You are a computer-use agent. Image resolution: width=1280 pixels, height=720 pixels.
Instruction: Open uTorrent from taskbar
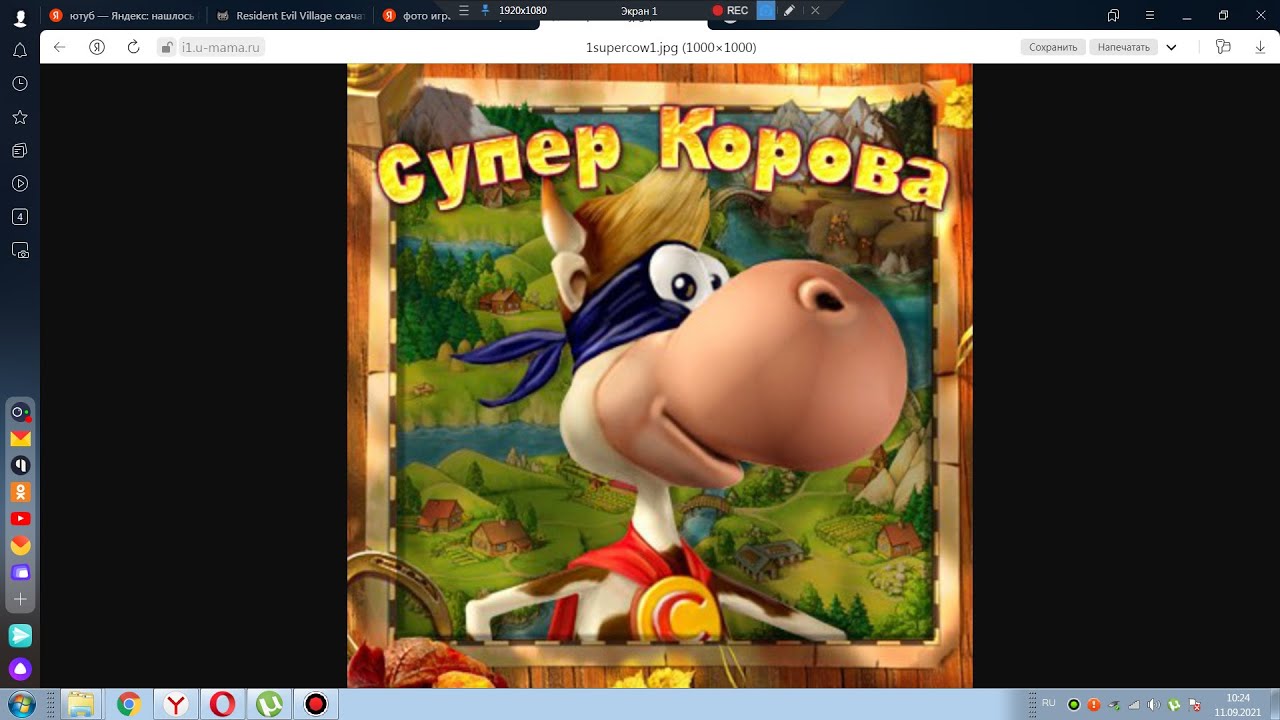pyautogui.click(x=269, y=704)
